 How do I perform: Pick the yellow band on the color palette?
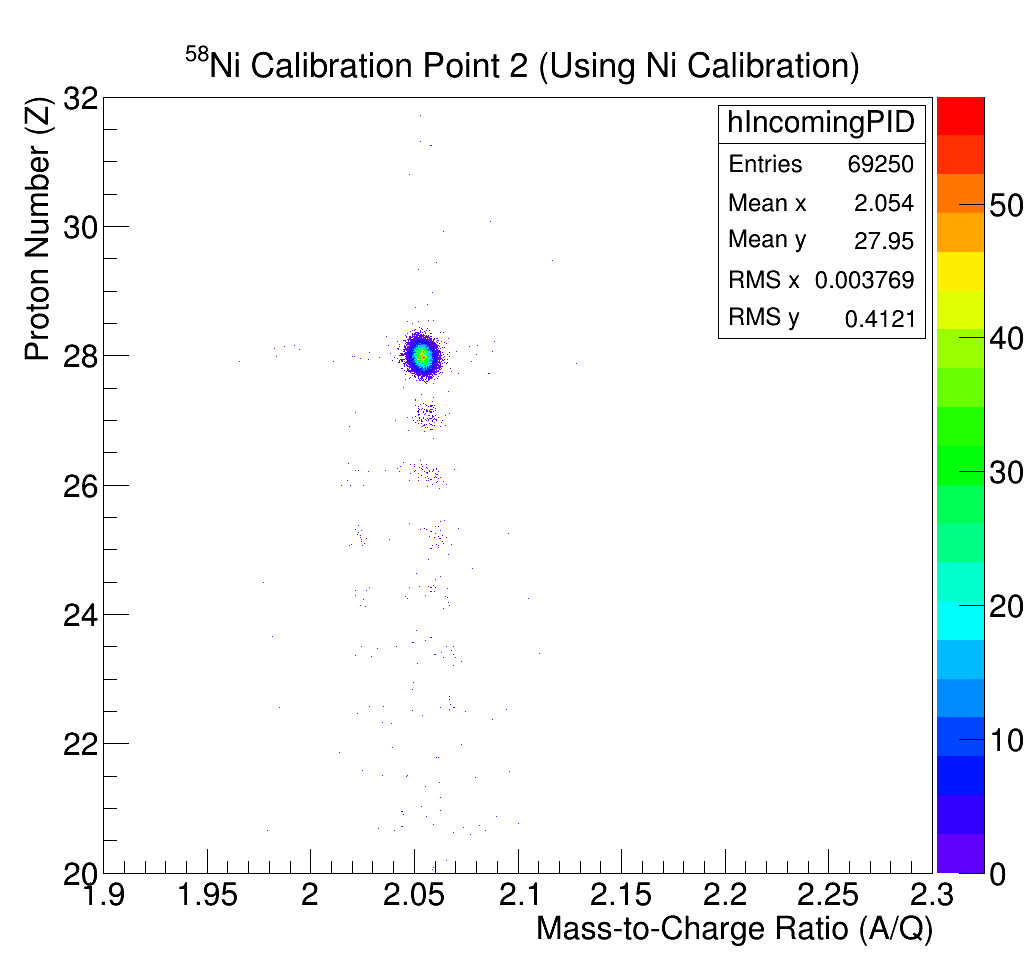(960, 271)
